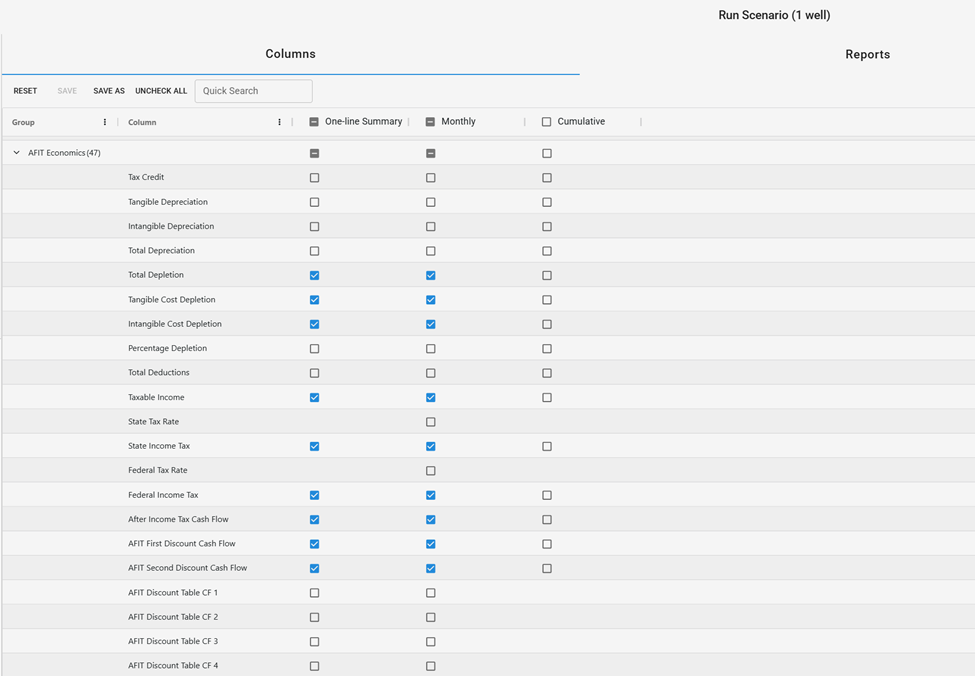This screenshot has height=676, width=975.
Task: Check Monthly for AFIT Discount Table CF 1
Action: tap(431, 593)
